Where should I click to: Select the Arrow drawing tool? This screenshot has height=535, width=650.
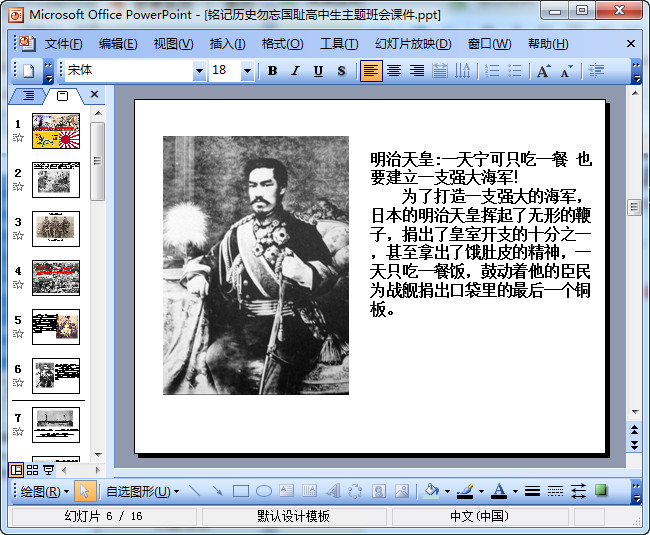(x=218, y=491)
